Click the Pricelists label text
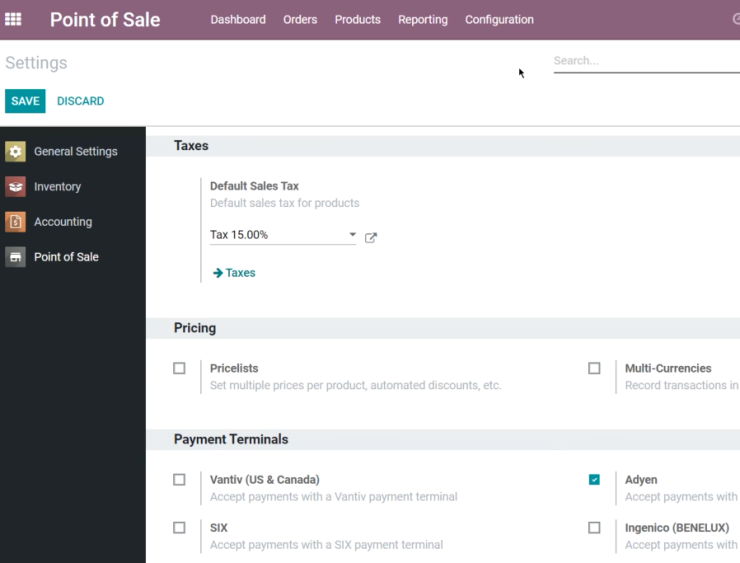The width and height of the screenshot is (740, 563). [x=234, y=368]
